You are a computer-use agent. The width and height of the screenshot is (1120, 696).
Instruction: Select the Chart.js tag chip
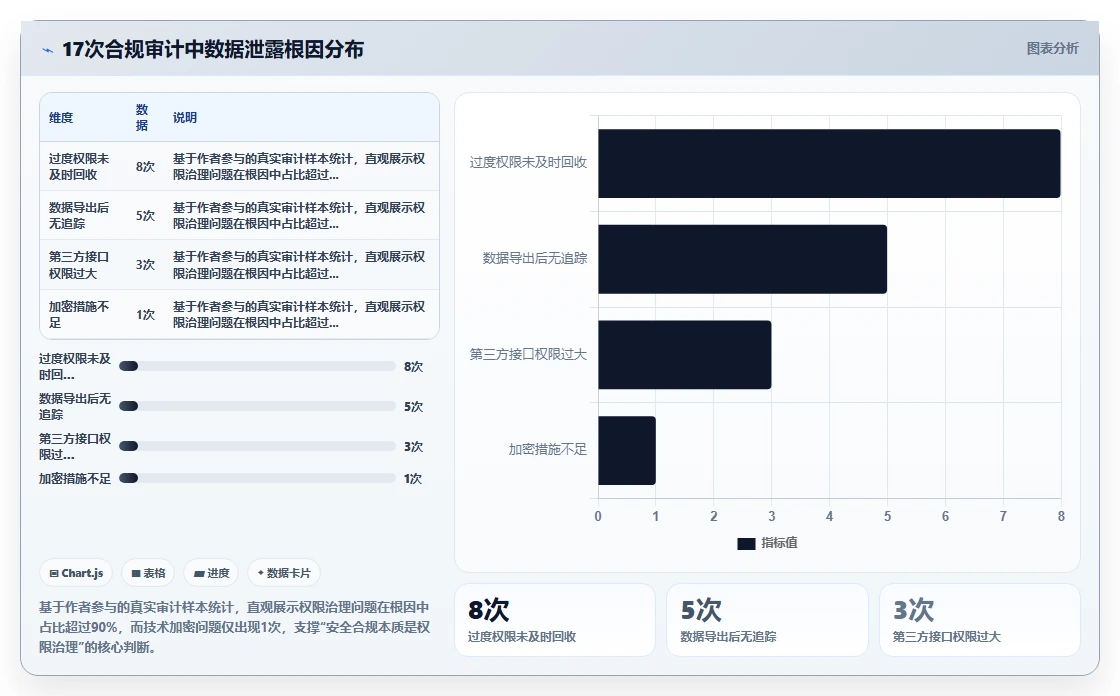tap(76, 573)
